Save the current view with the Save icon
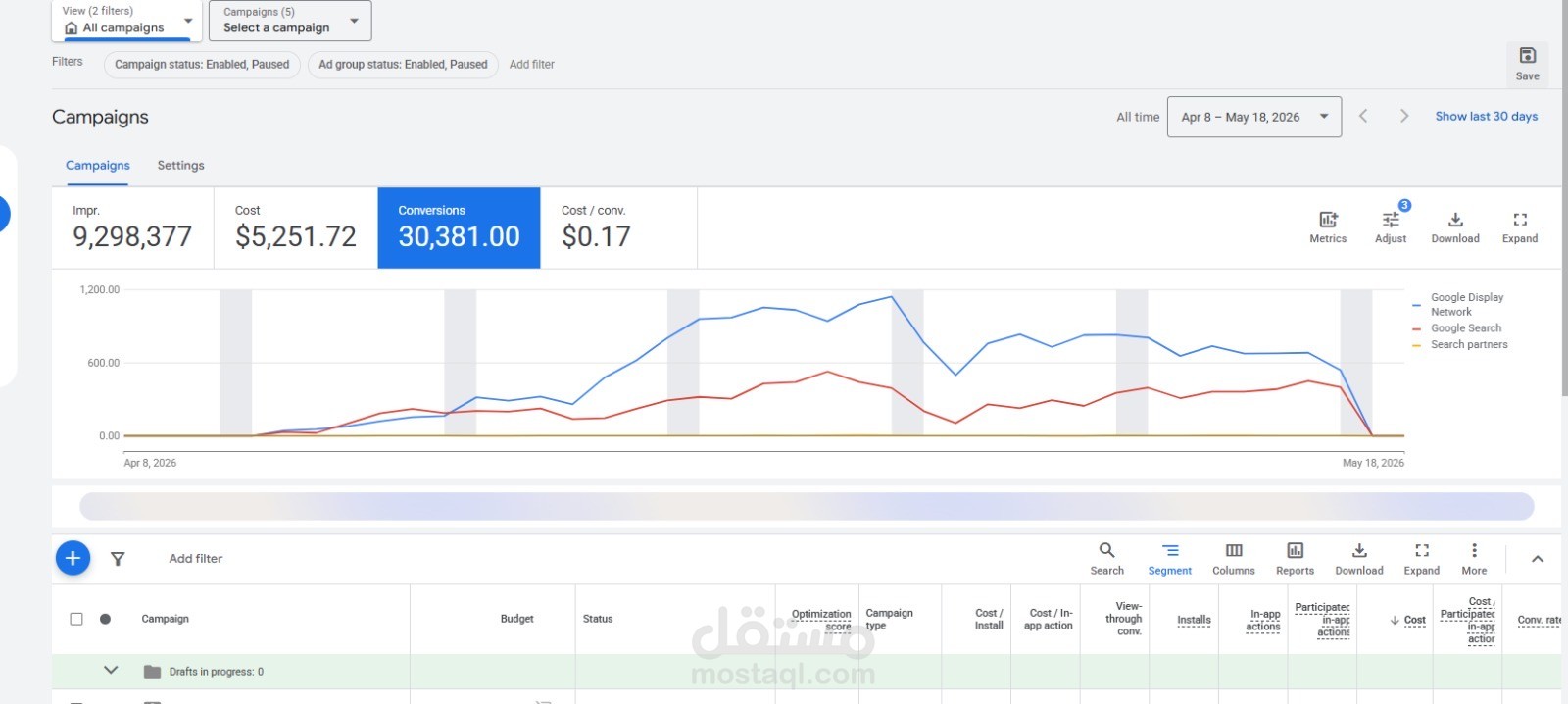Screen dimensions: 1568x704 click(1527, 63)
